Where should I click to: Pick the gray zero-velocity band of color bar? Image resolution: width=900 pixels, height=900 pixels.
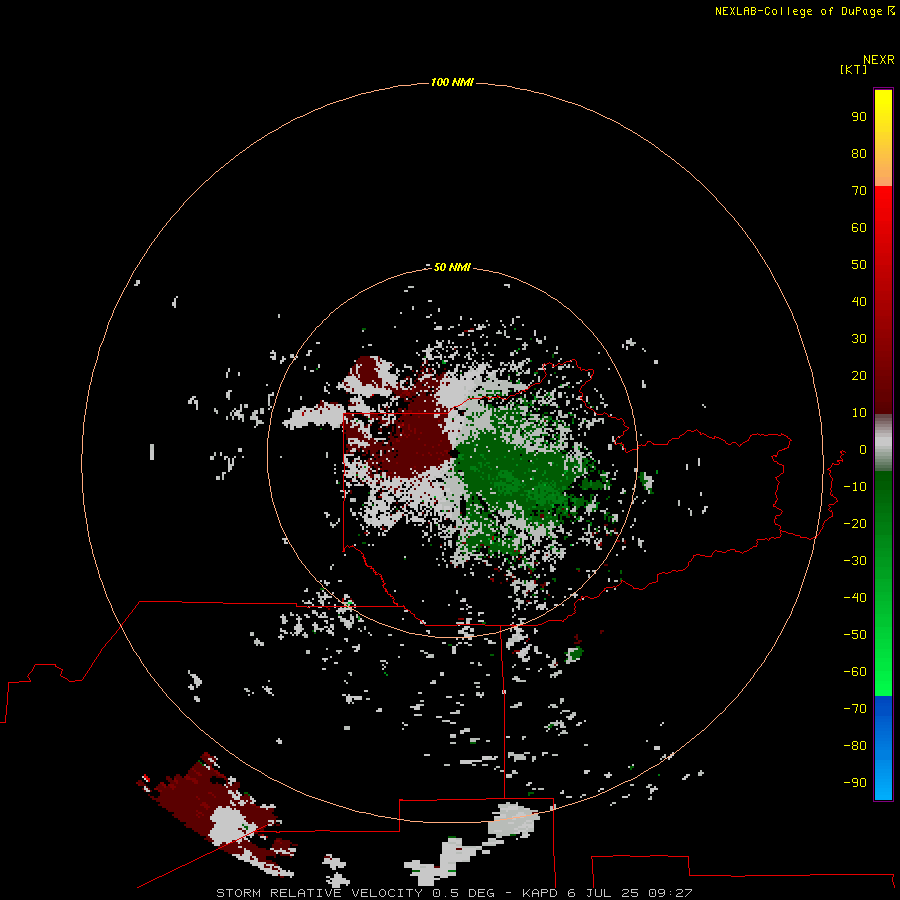tap(883, 443)
